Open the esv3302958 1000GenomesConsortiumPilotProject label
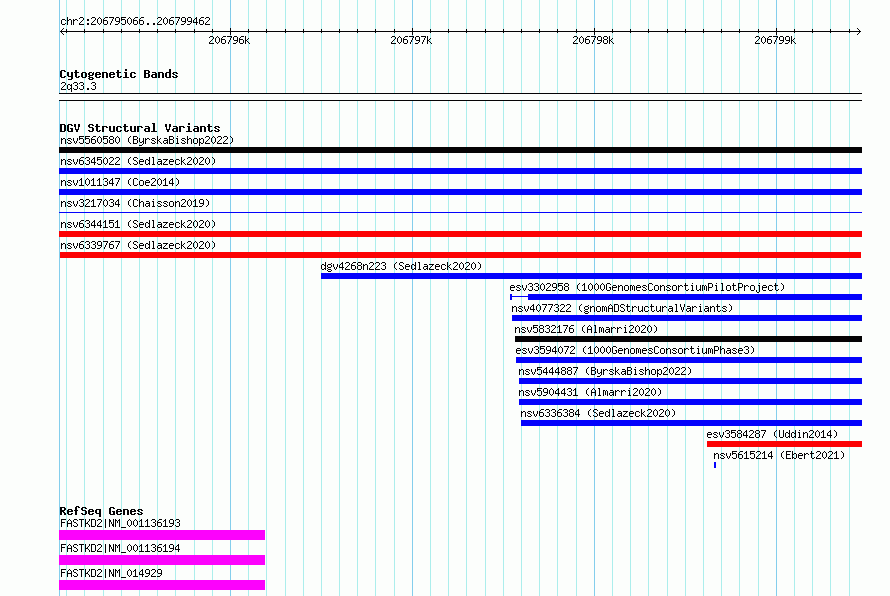Screen dimensions: 890x596 (647, 287)
